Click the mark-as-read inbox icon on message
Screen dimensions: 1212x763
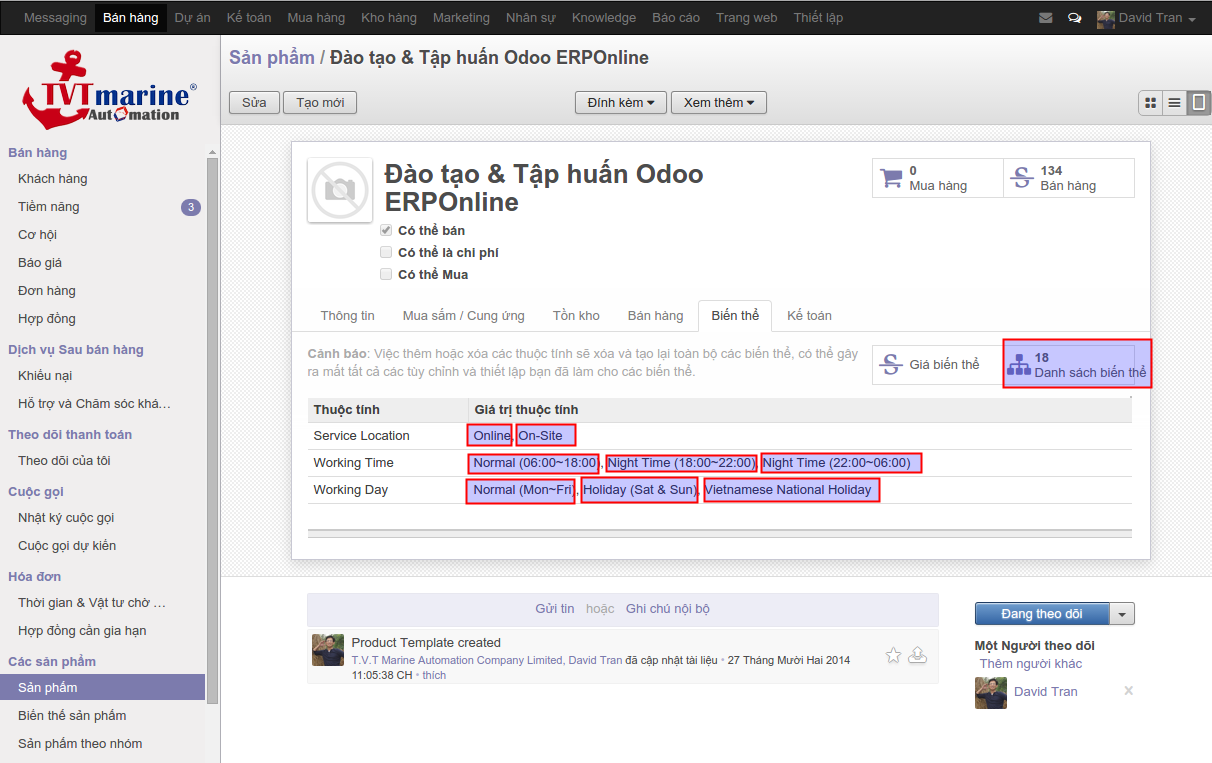coord(917,656)
